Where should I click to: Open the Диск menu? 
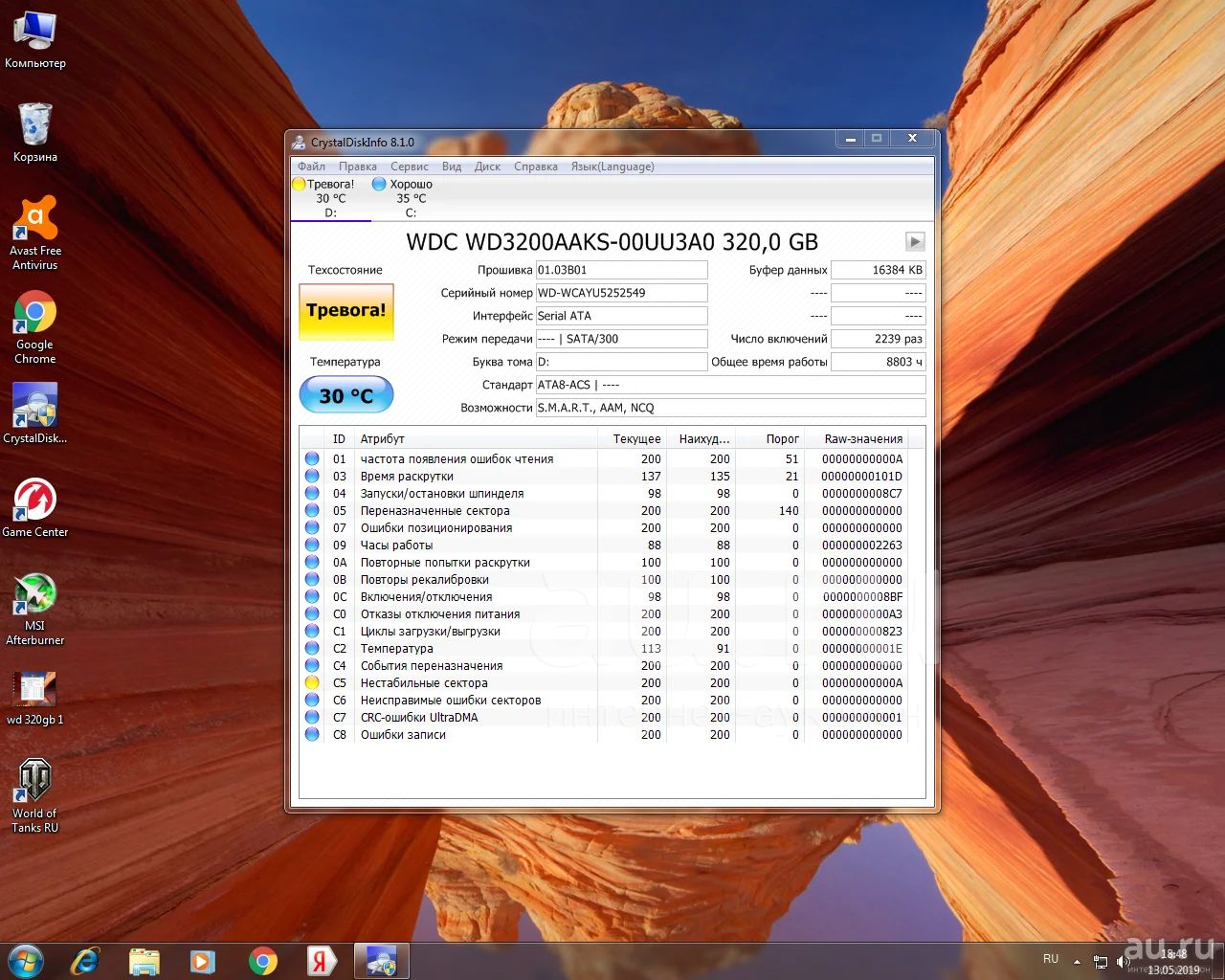point(487,167)
